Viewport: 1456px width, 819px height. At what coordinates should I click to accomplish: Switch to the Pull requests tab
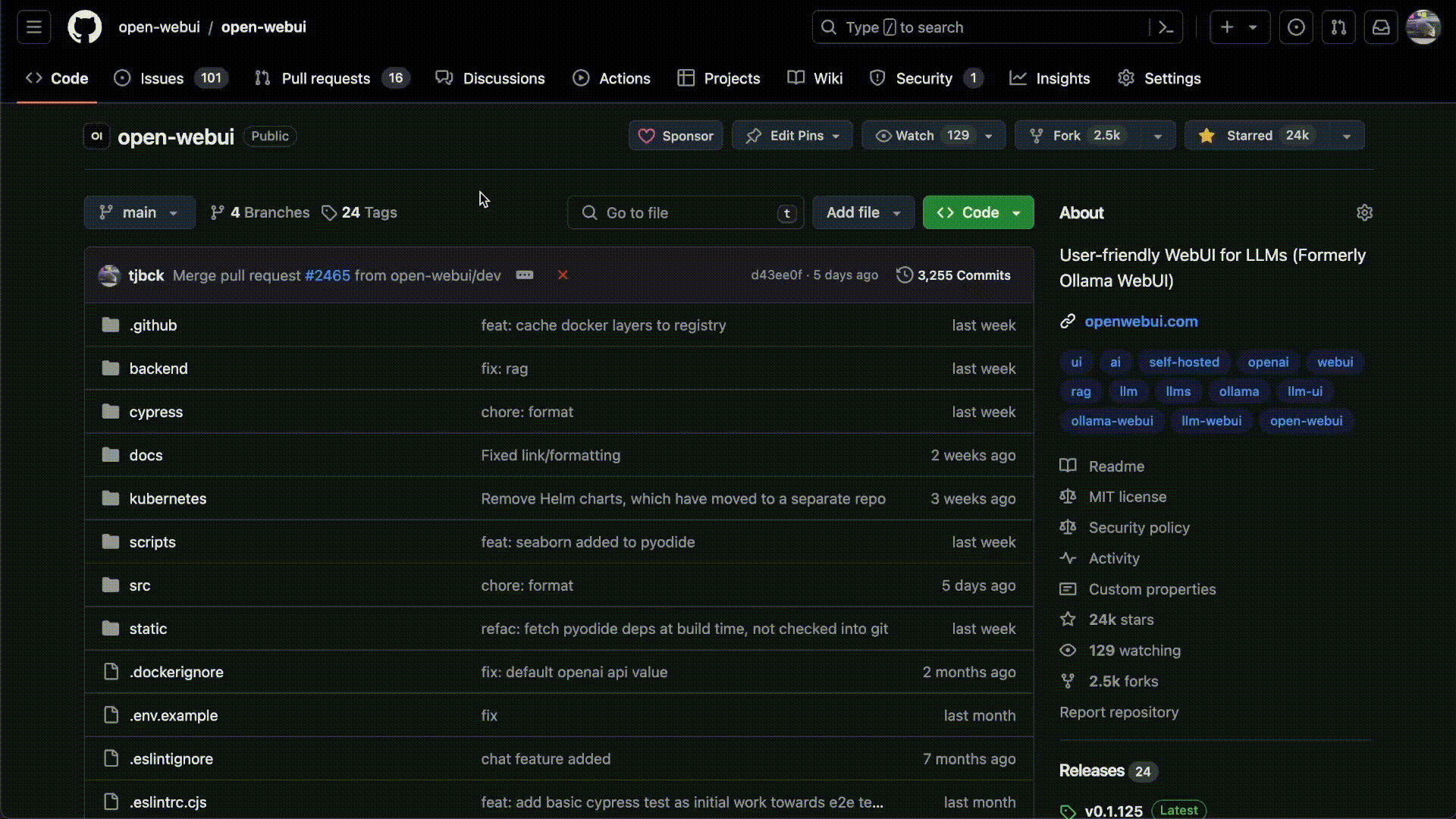[x=325, y=79]
